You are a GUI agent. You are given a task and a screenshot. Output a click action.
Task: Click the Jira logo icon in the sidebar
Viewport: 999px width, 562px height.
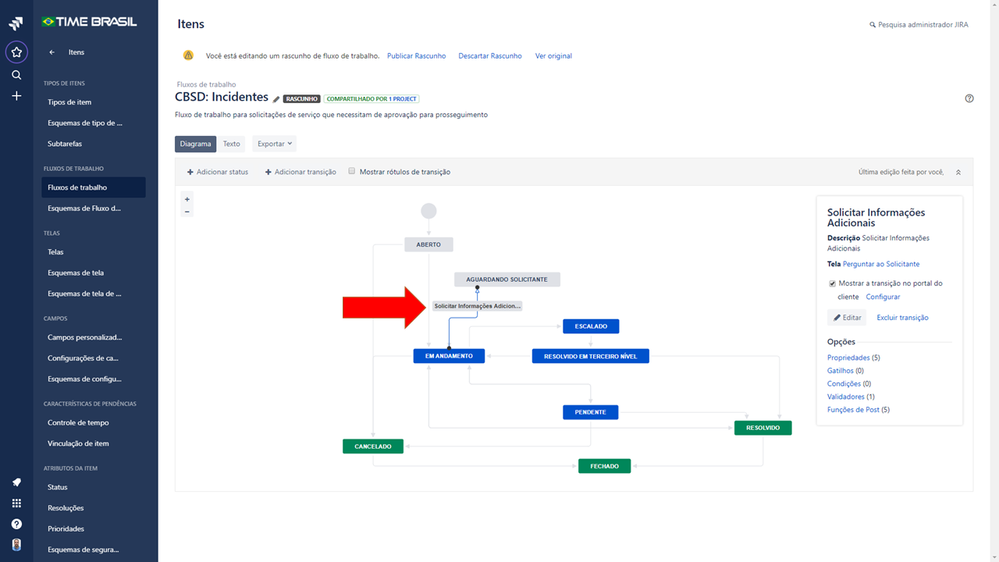[16, 24]
